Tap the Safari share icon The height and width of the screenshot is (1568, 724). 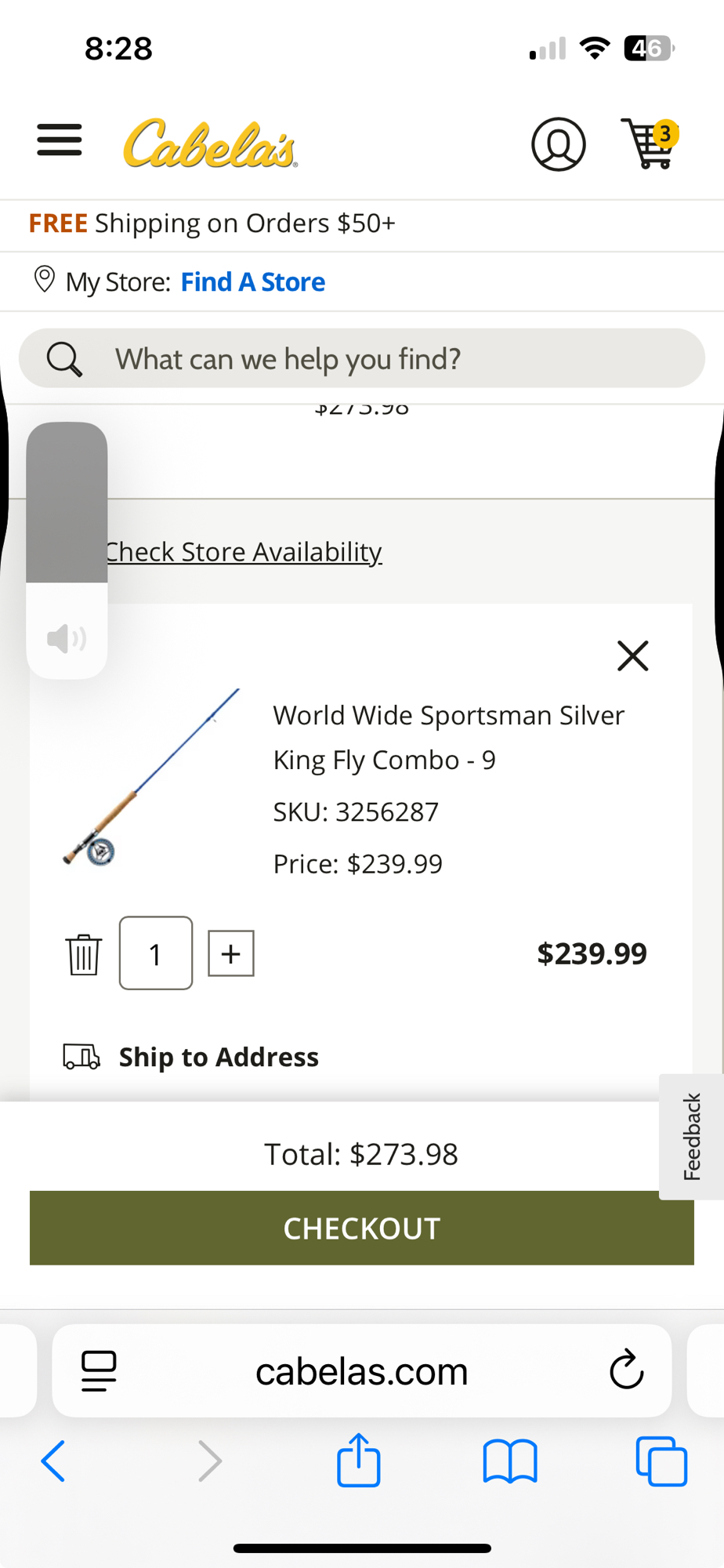point(359,1461)
